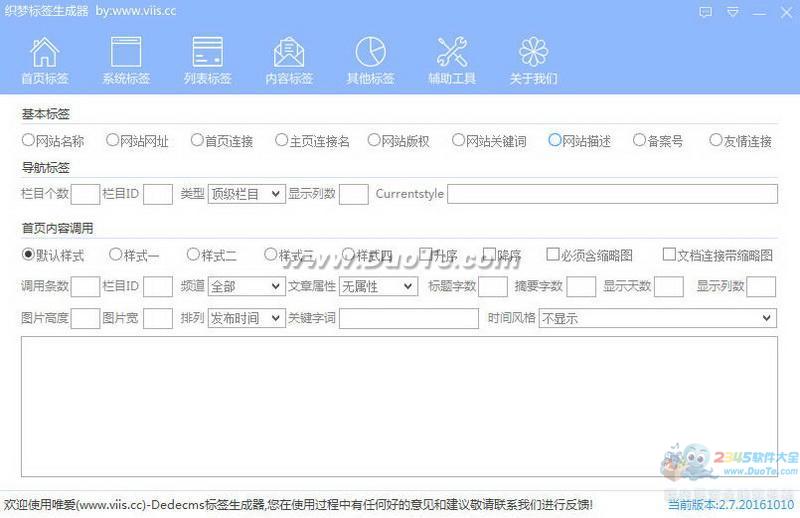
Task: Minimize the window
Action: [x=759, y=13]
